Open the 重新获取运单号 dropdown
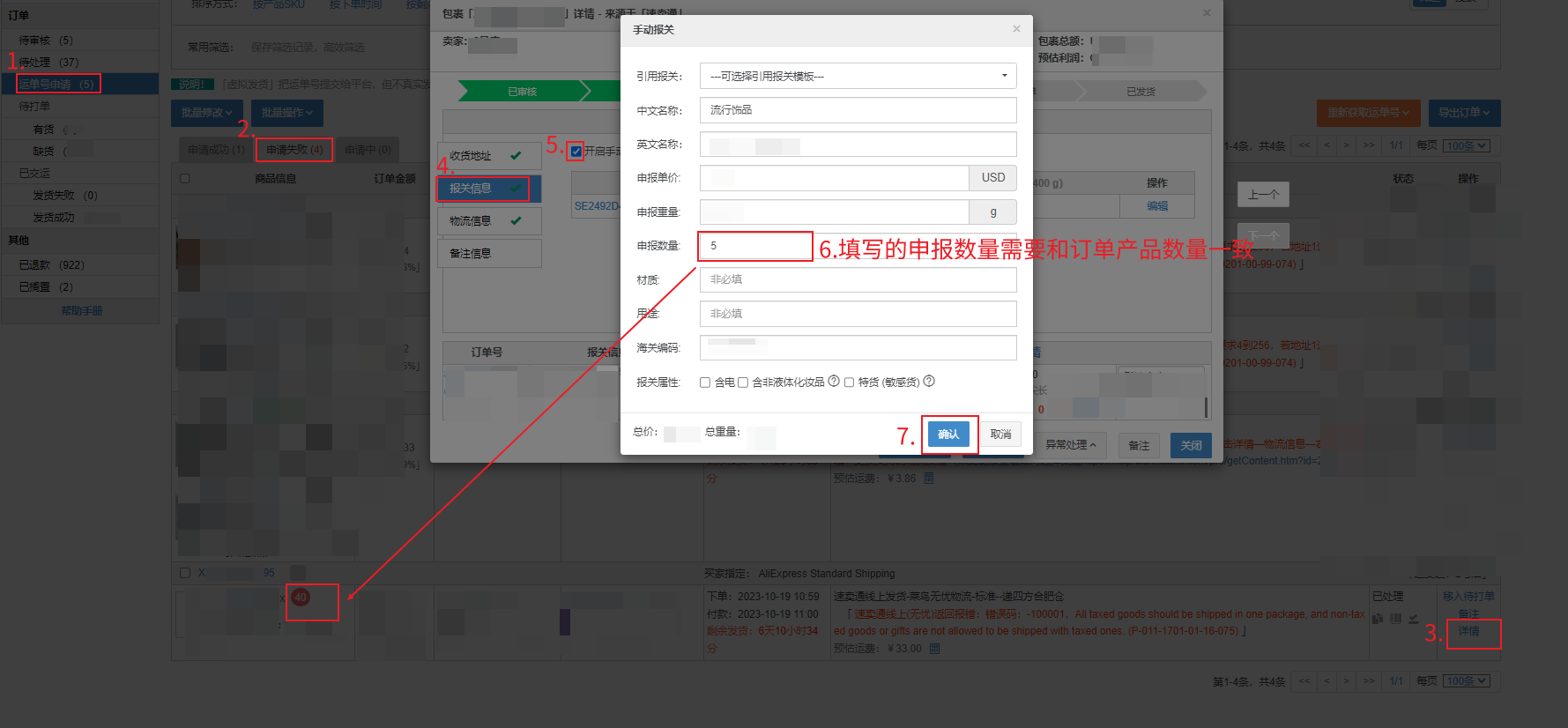1568x728 pixels. point(1368,113)
